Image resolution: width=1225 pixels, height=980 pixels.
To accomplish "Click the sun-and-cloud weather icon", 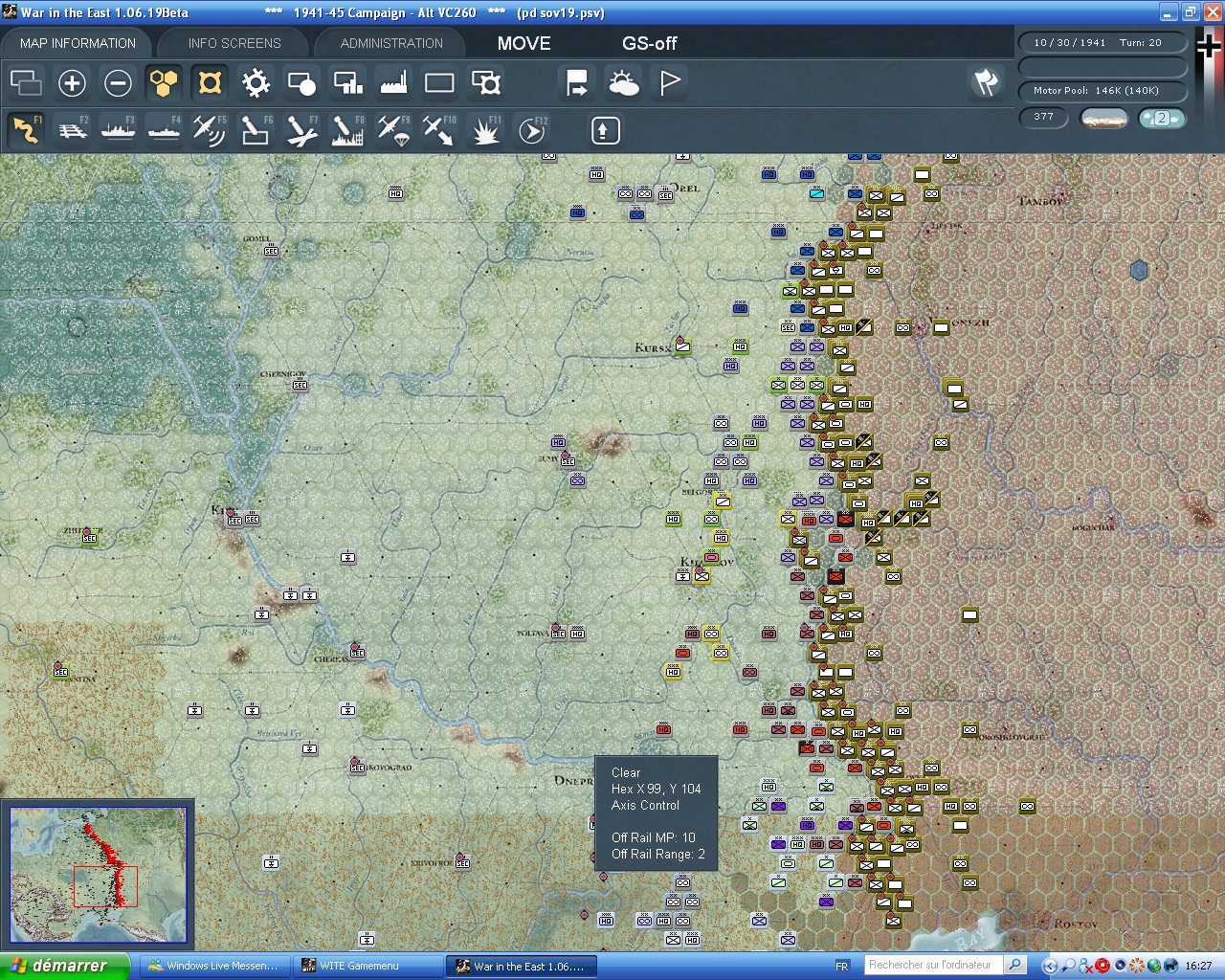I will 623,83.
